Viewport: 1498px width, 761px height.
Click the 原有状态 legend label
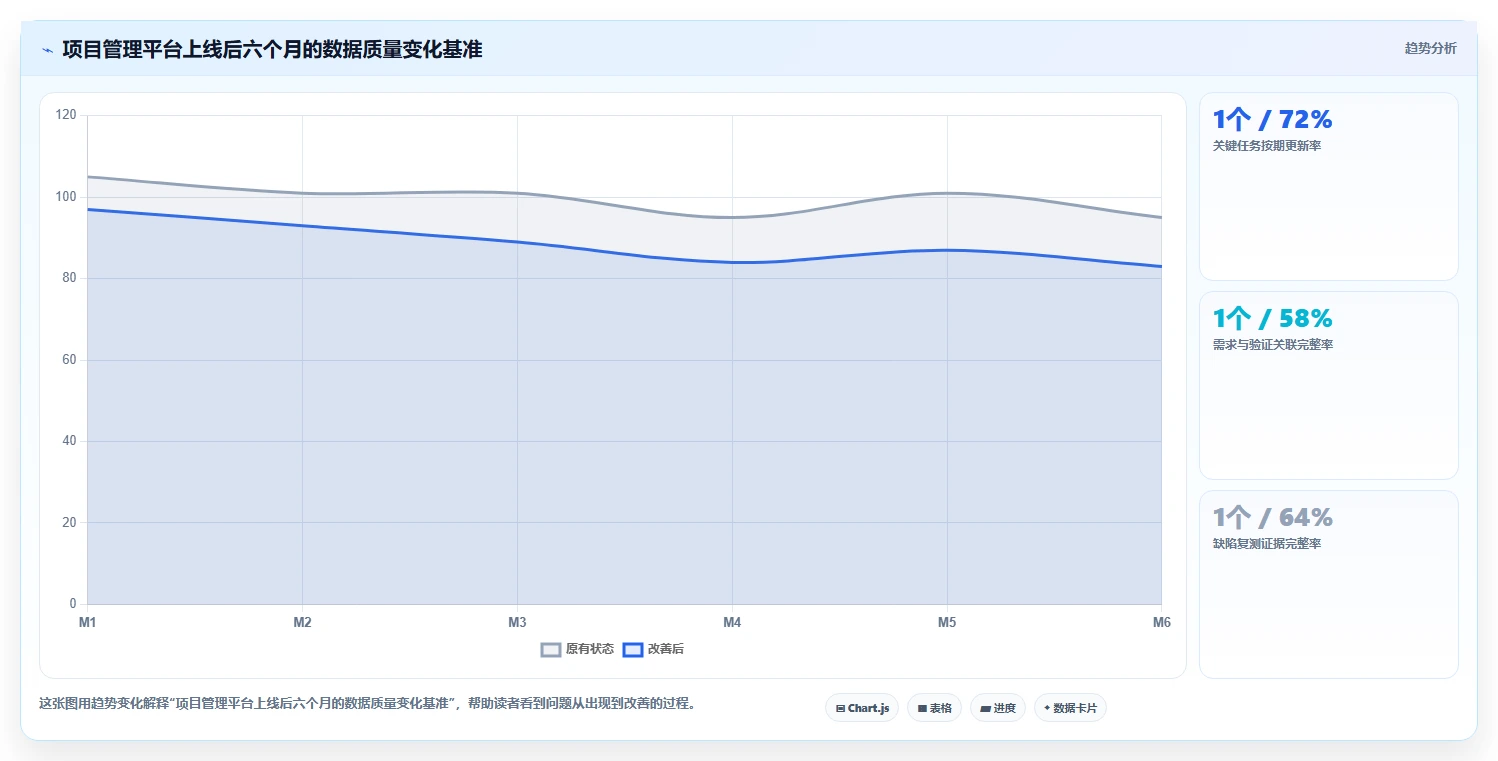(x=590, y=649)
